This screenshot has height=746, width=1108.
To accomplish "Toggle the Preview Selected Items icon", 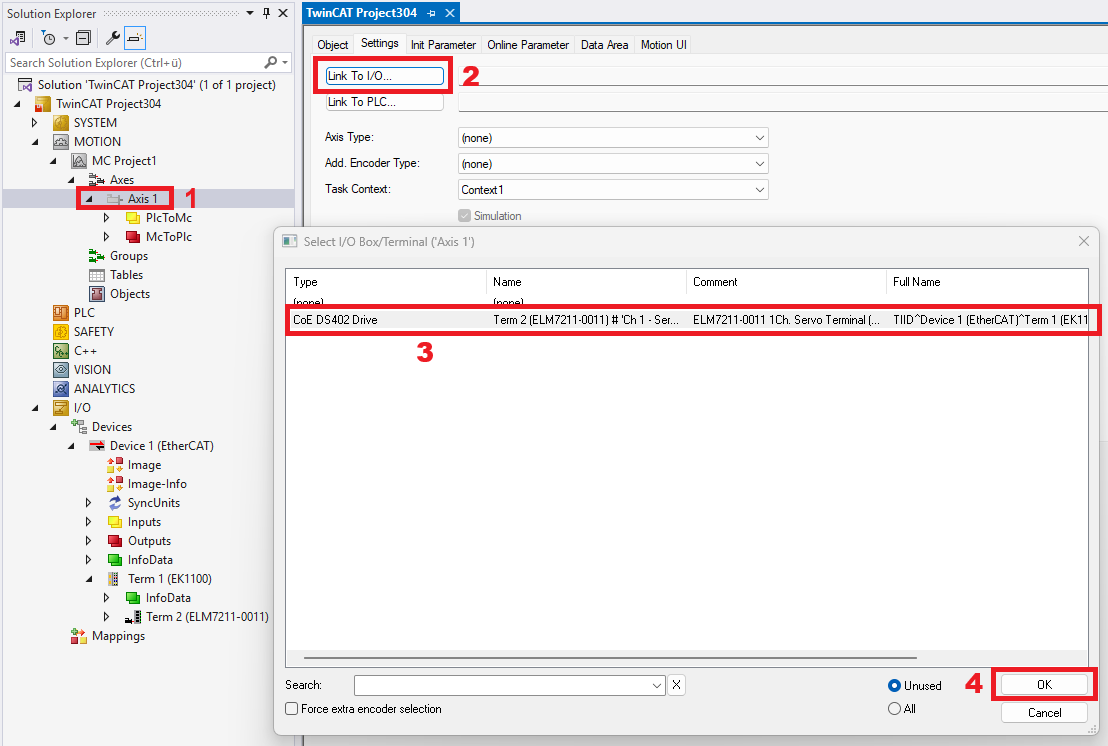I will click(135, 38).
